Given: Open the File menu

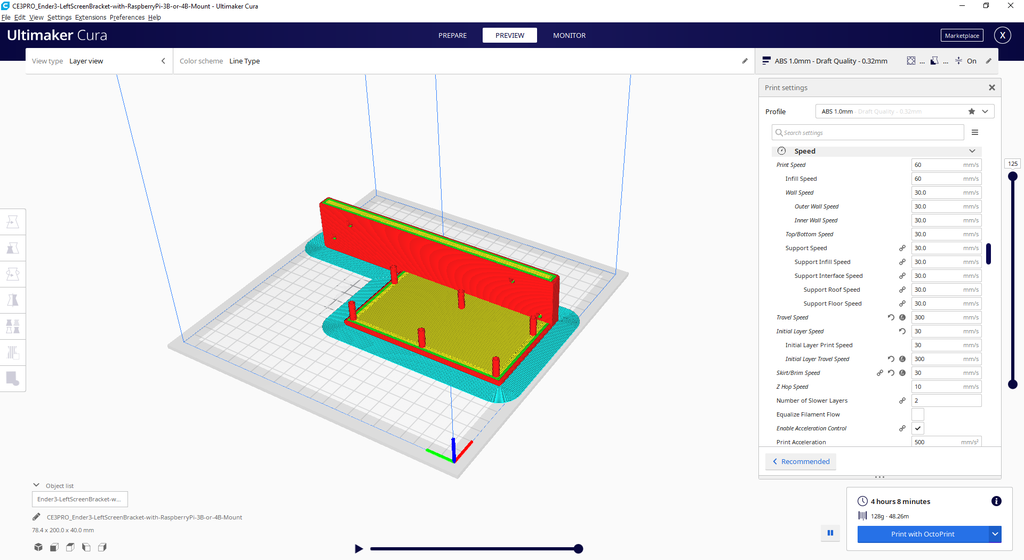Looking at the screenshot, I should 6,18.
